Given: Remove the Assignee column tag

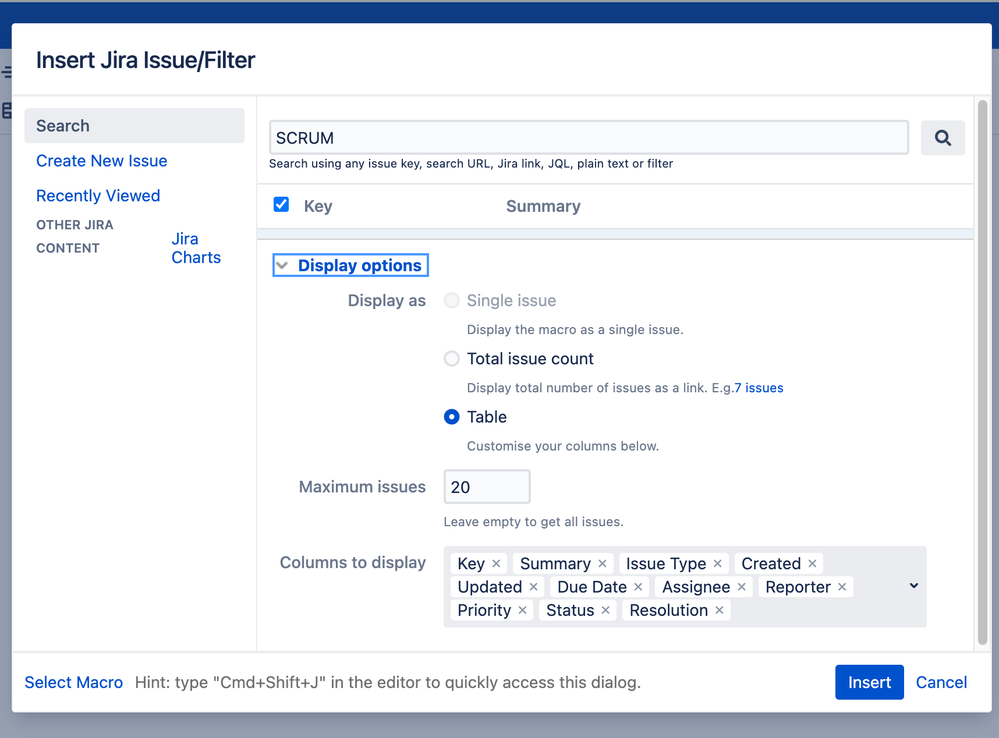Looking at the screenshot, I should pos(742,587).
